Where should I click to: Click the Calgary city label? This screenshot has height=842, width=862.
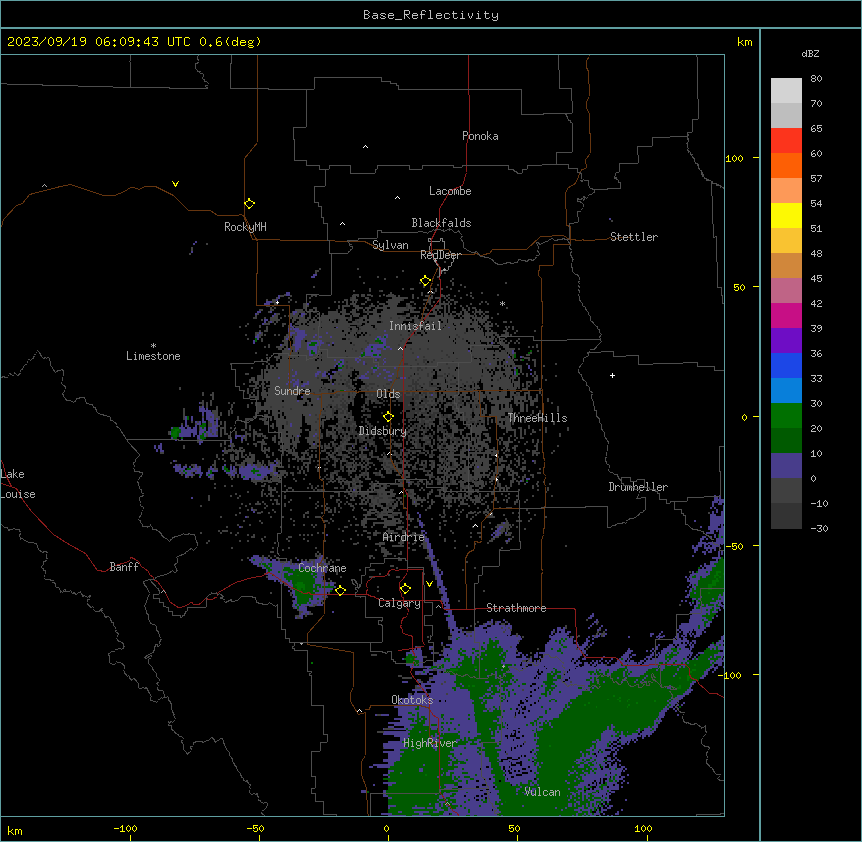point(400,603)
